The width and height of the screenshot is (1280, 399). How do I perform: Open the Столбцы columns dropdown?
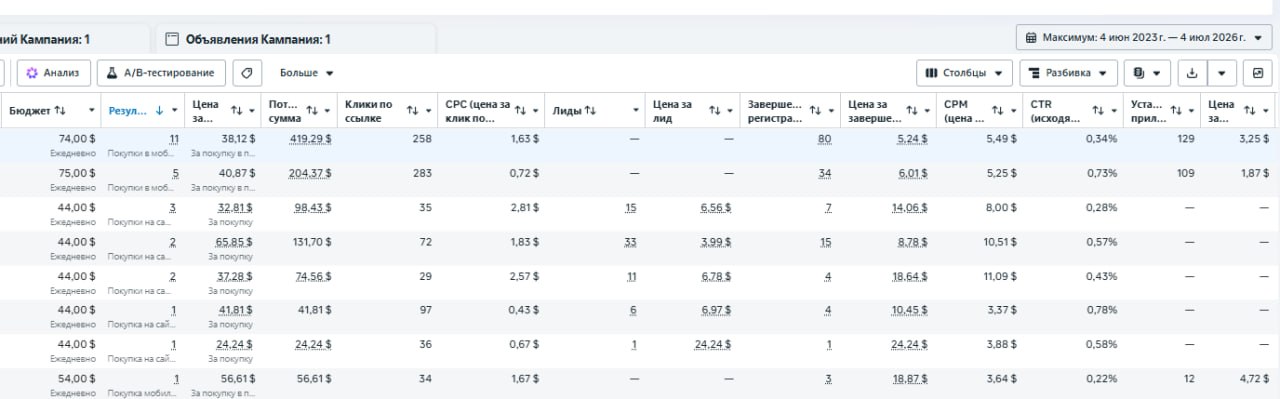964,73
